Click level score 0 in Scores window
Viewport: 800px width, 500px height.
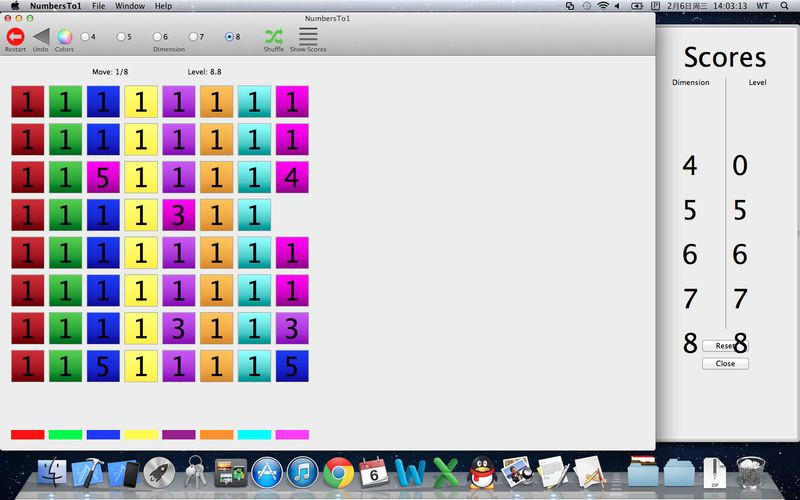[x=740, y=166]
